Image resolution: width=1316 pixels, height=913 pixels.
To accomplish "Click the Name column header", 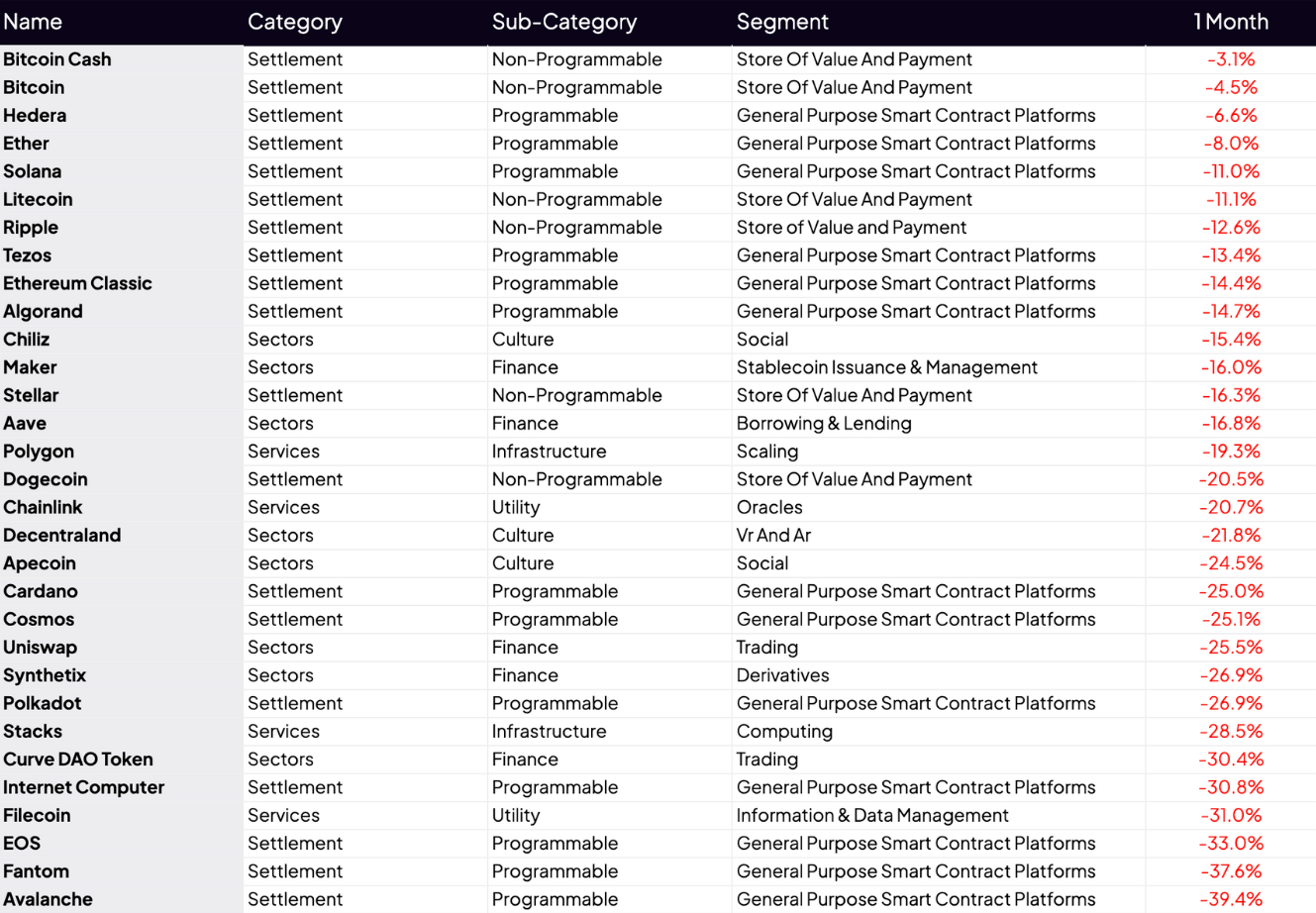I will (x=33, y=22).
